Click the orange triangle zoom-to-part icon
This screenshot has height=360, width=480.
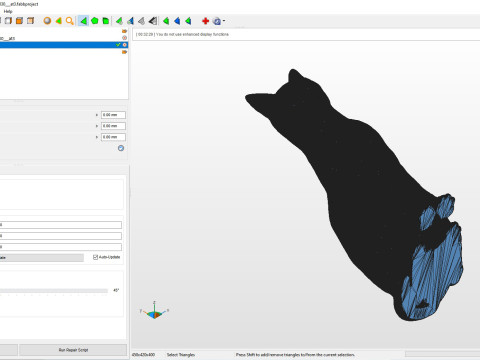[x=58, y=21]
